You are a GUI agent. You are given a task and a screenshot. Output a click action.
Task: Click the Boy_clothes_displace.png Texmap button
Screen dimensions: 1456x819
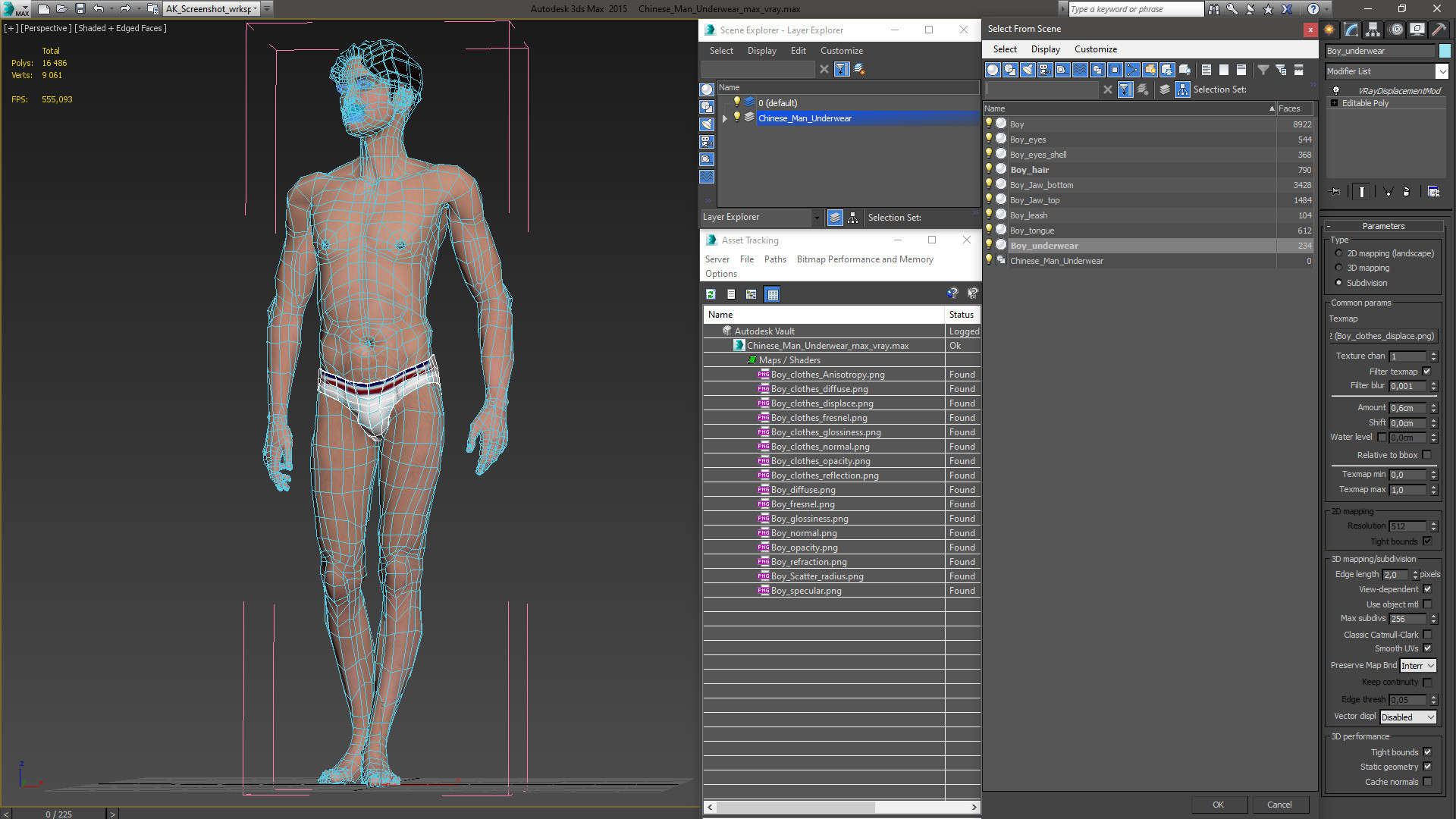click(1383, 336)
